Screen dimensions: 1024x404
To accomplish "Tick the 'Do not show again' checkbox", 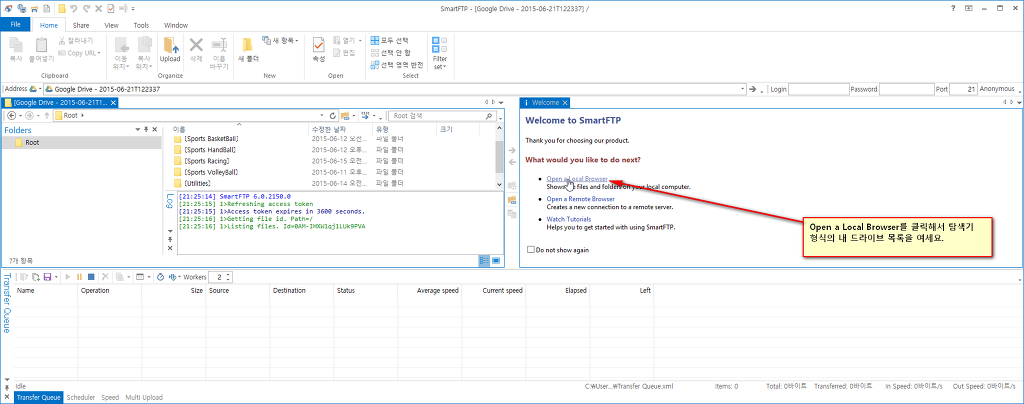I will click(531, 250).
